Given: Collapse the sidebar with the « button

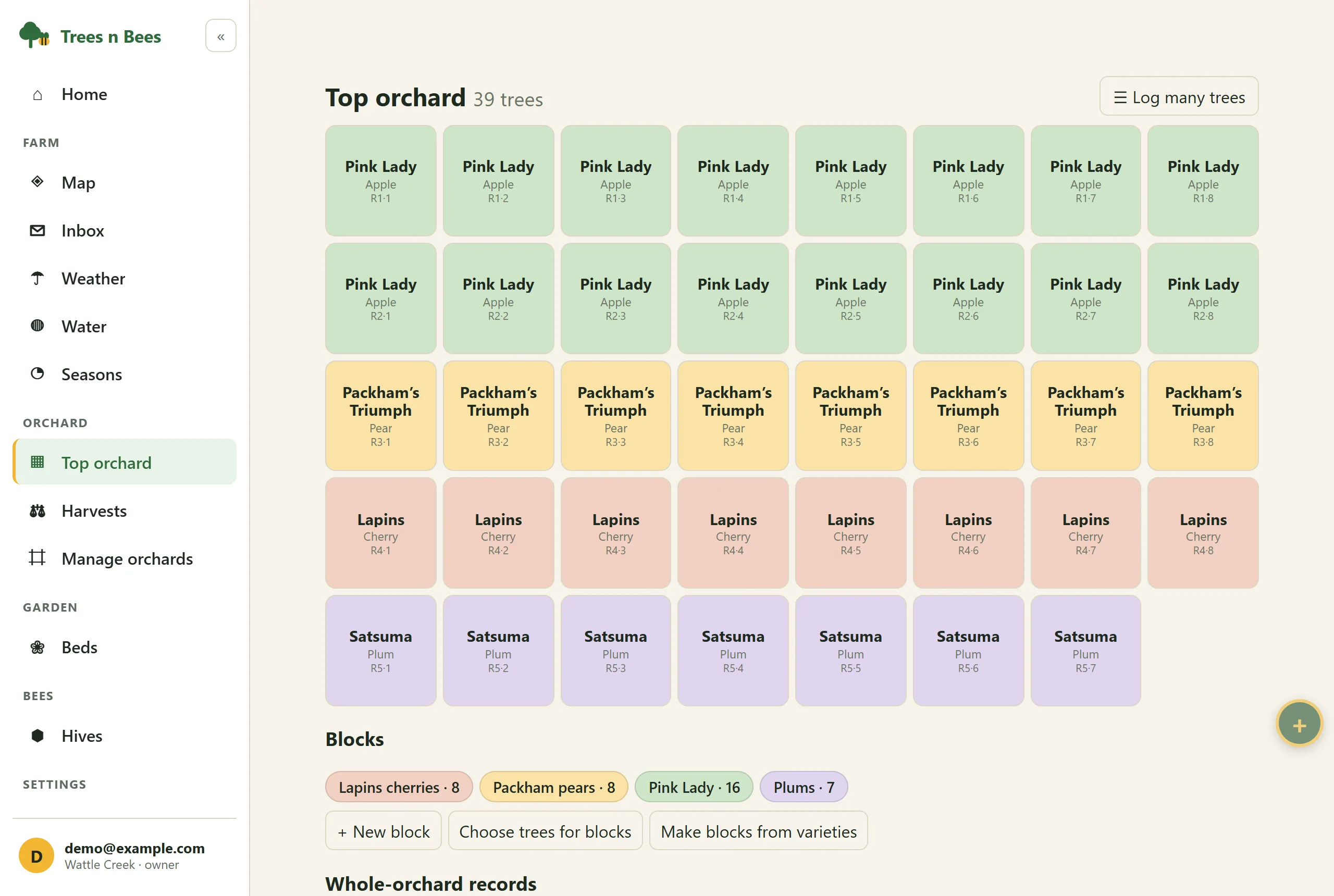Looking at the screenshot, I should pos(220,36).
